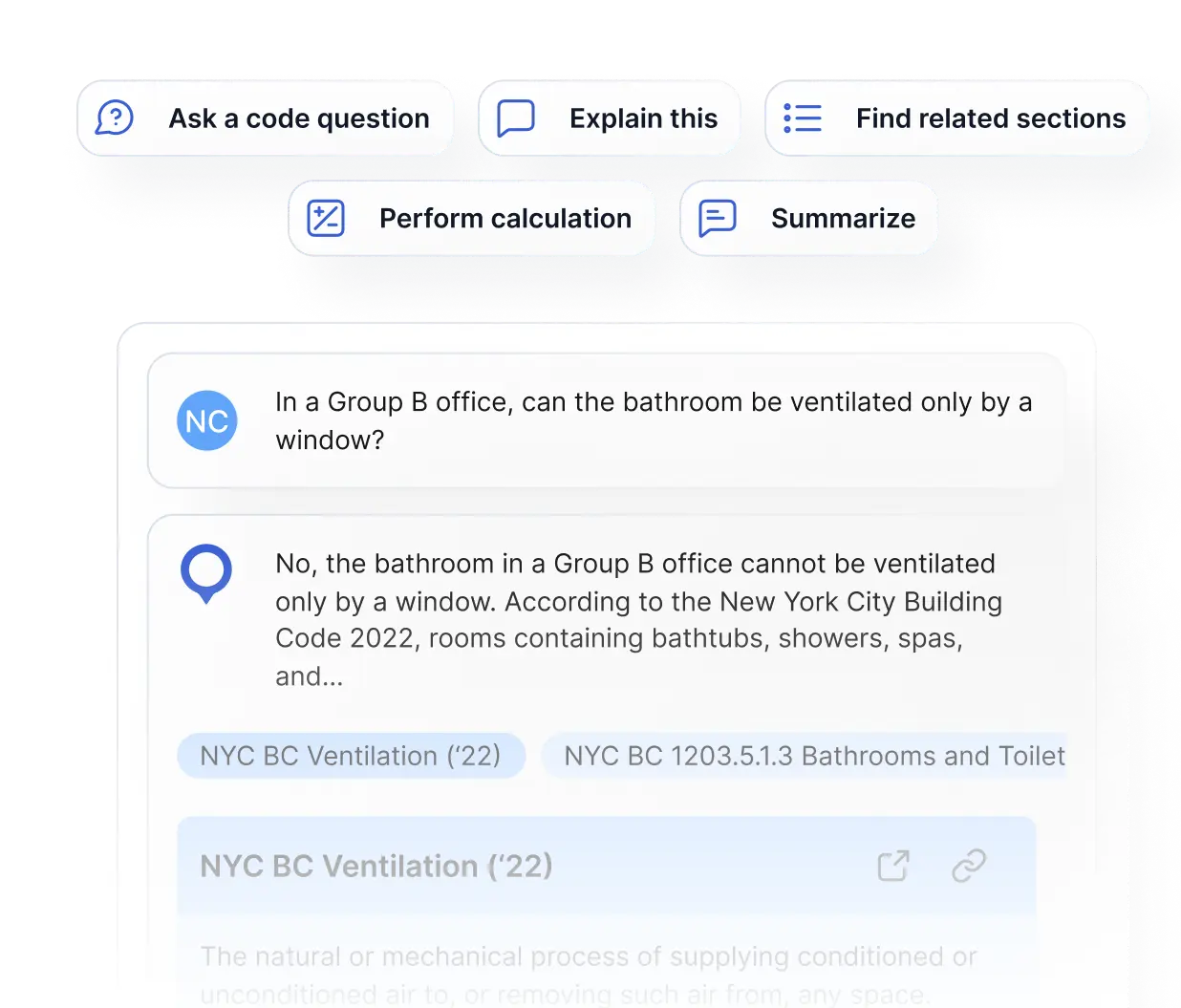Select the bulleted list icon for Find related sections

(x=803, y=118)
